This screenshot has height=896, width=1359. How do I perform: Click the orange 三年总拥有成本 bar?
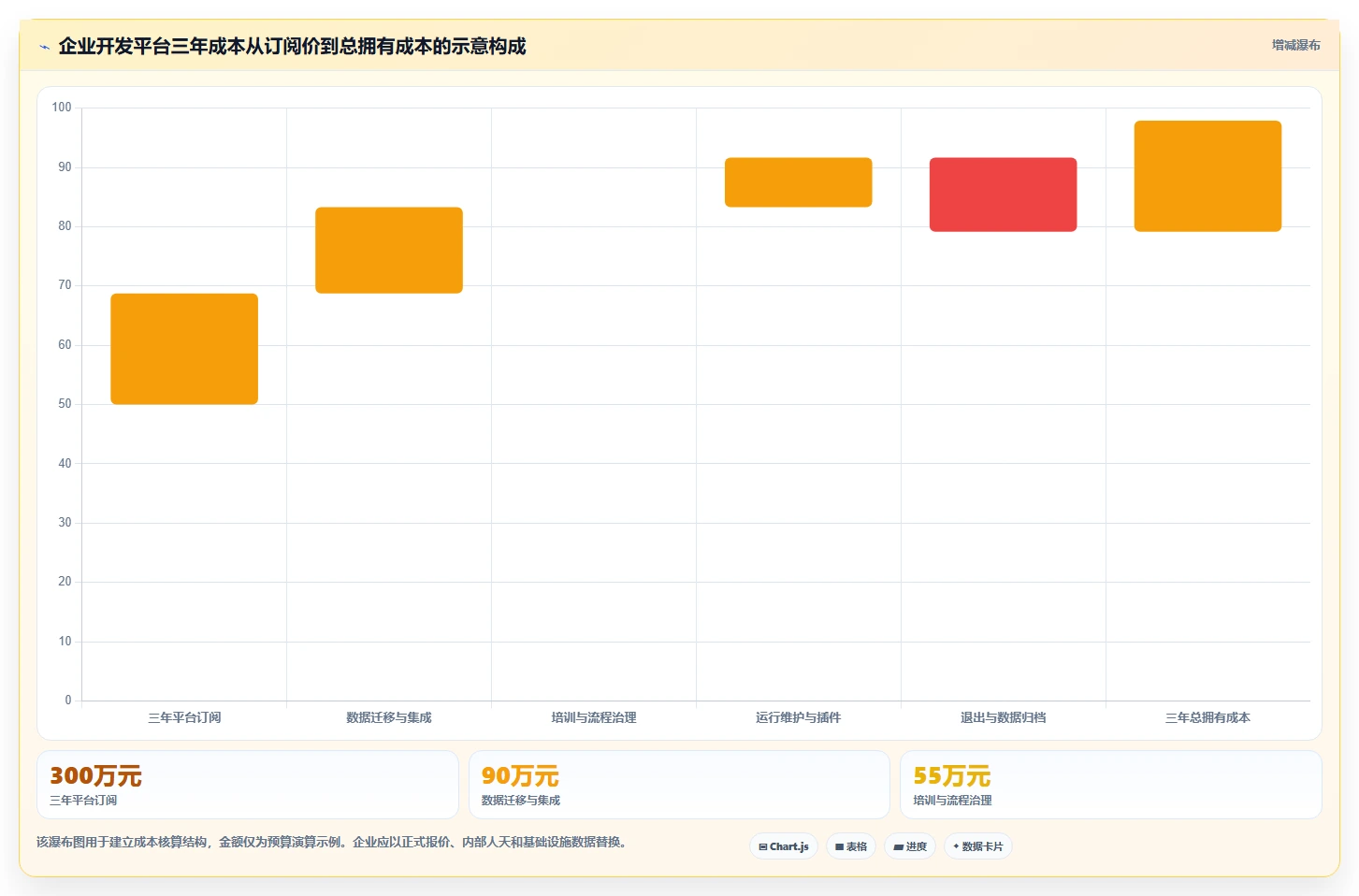1207,176
